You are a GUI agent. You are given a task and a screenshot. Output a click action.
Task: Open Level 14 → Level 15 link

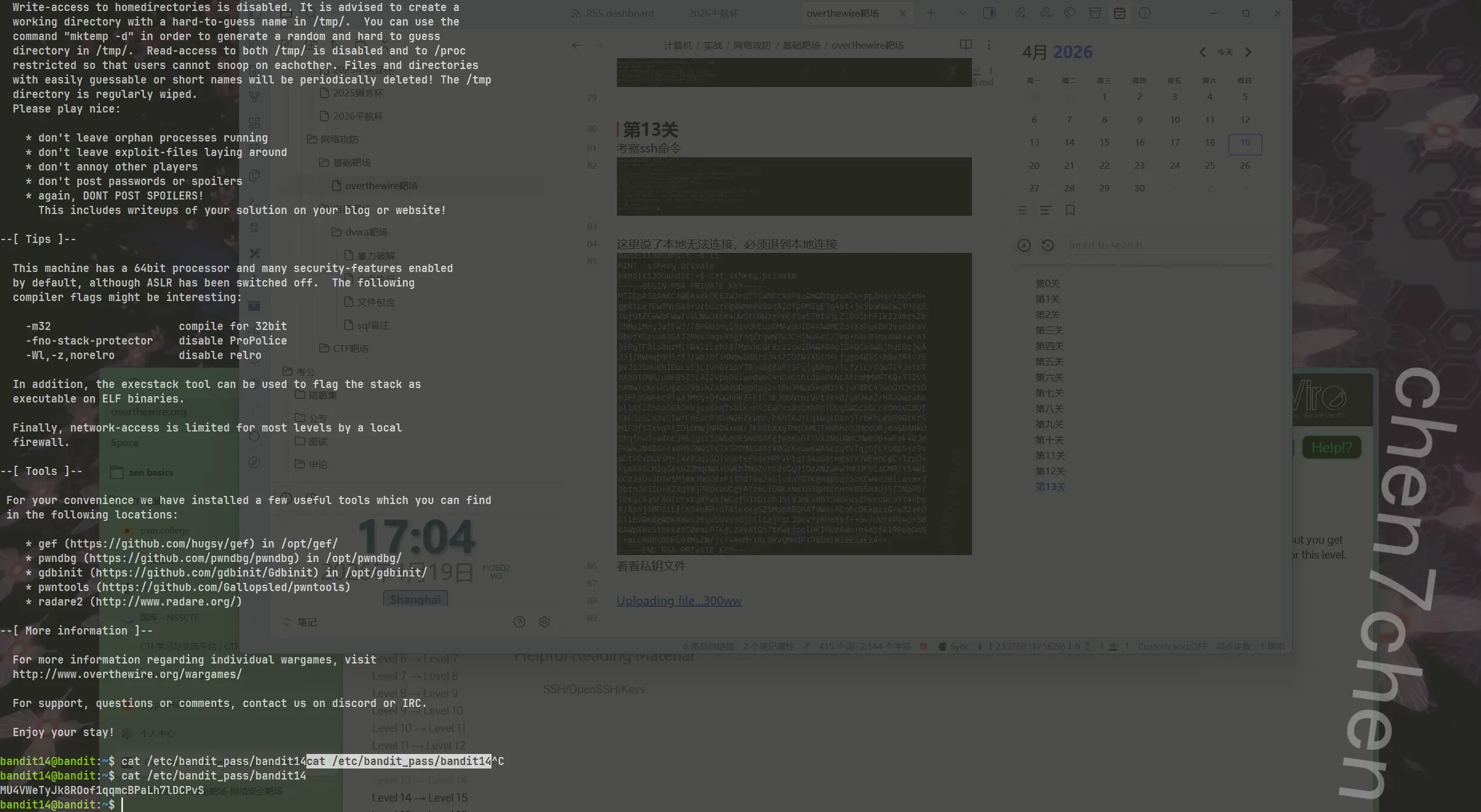pyautogui.click(x=420, y=798)
